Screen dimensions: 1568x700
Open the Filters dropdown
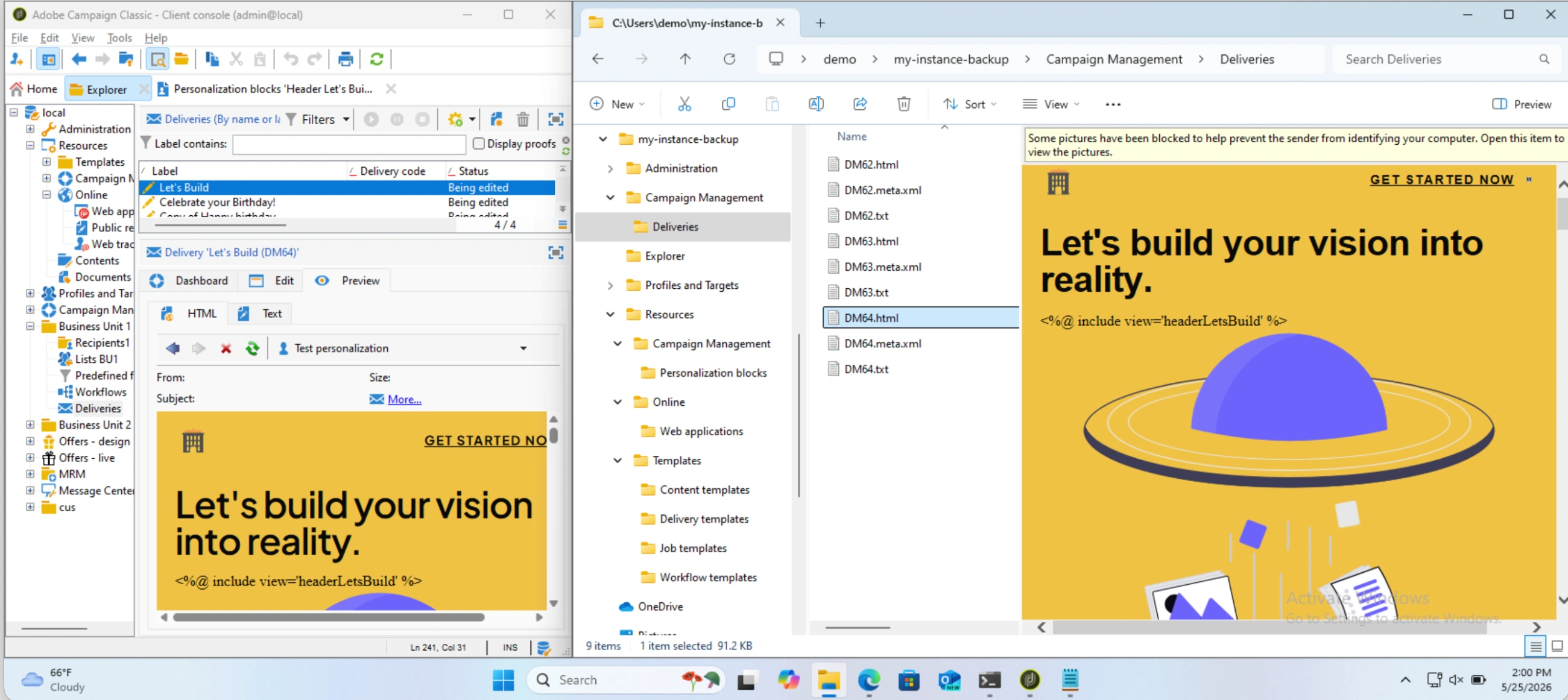point(317,119)
